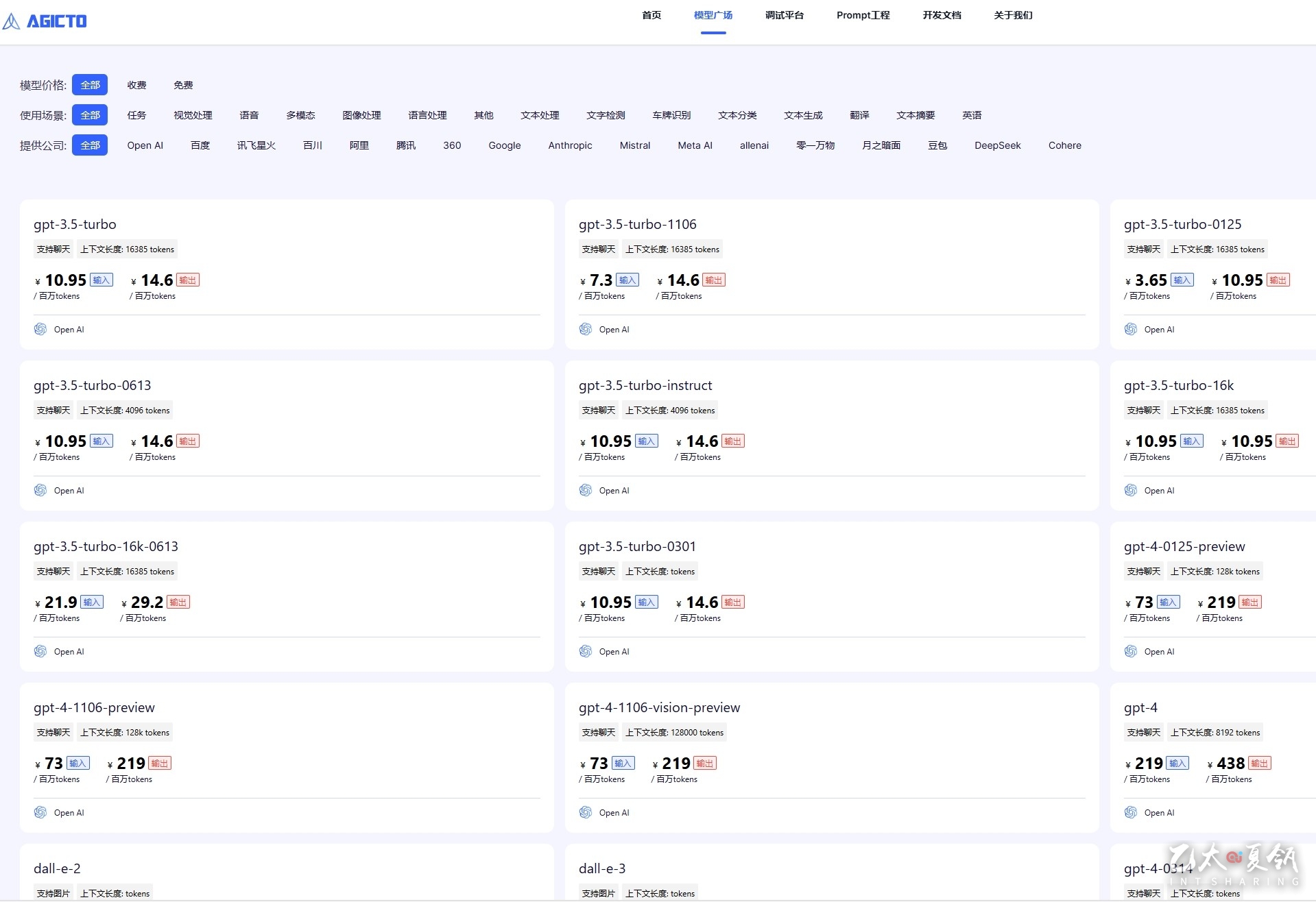Screen dimensions: 1316x902
Task: Click the 29.2 output price value
Action: 147,602
